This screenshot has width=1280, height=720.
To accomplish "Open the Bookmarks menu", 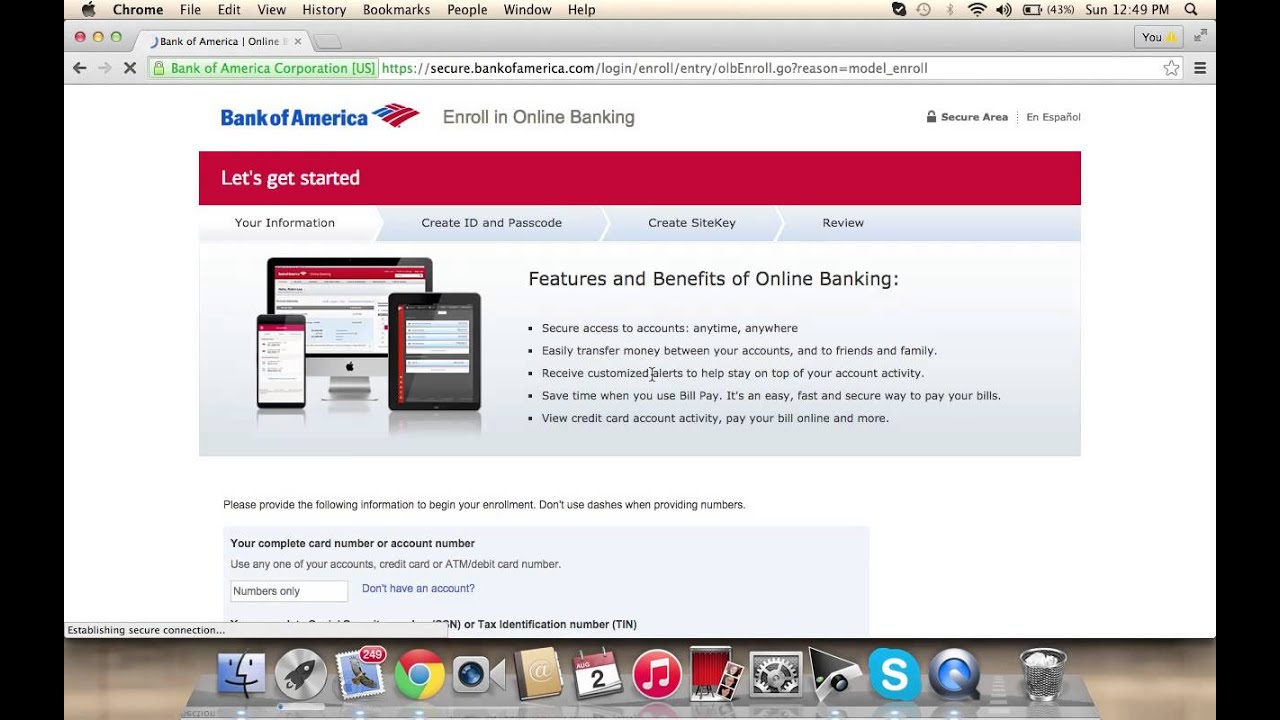I will click(x=396, y=9).
